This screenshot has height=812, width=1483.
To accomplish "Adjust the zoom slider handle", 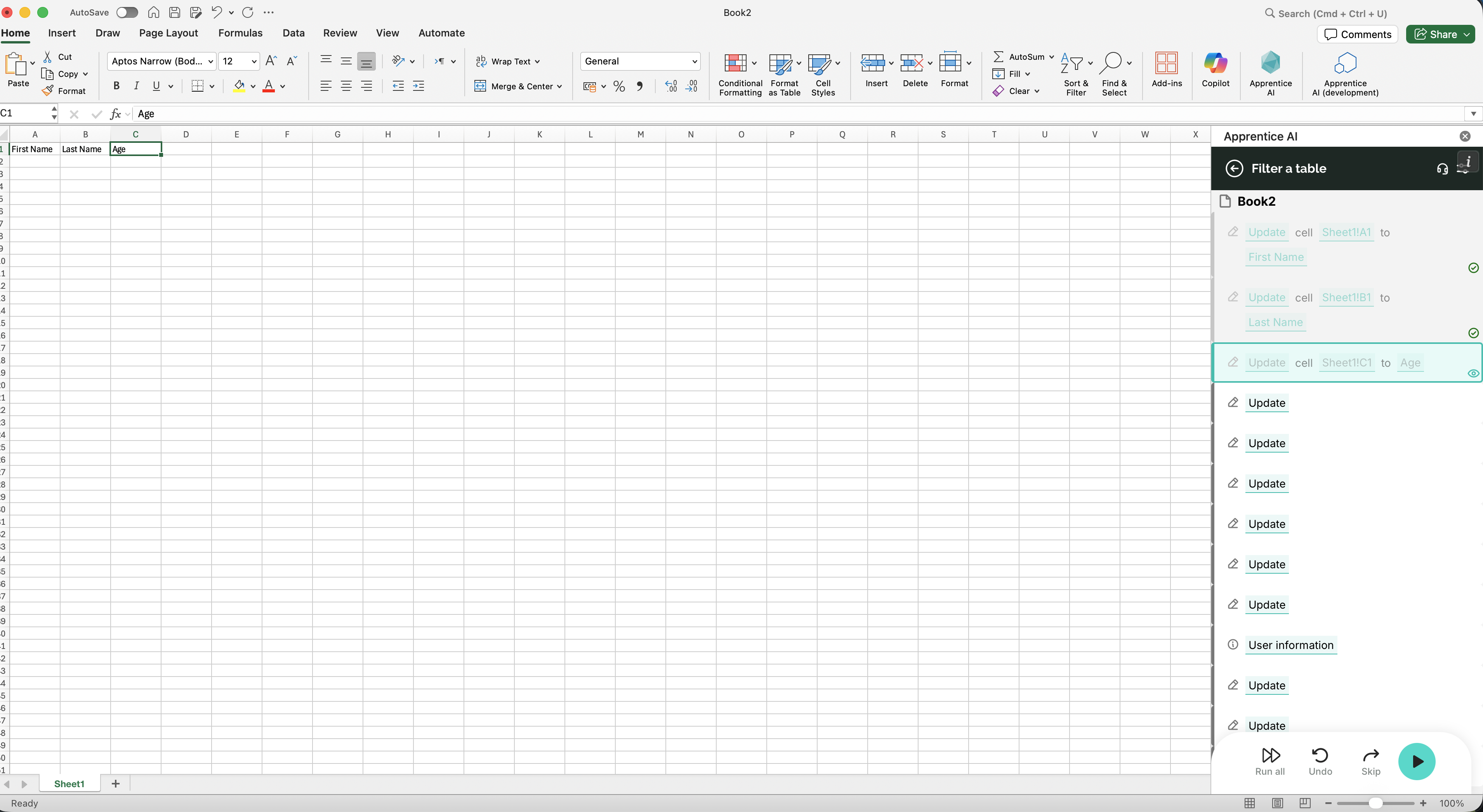I will point(1375,803).
